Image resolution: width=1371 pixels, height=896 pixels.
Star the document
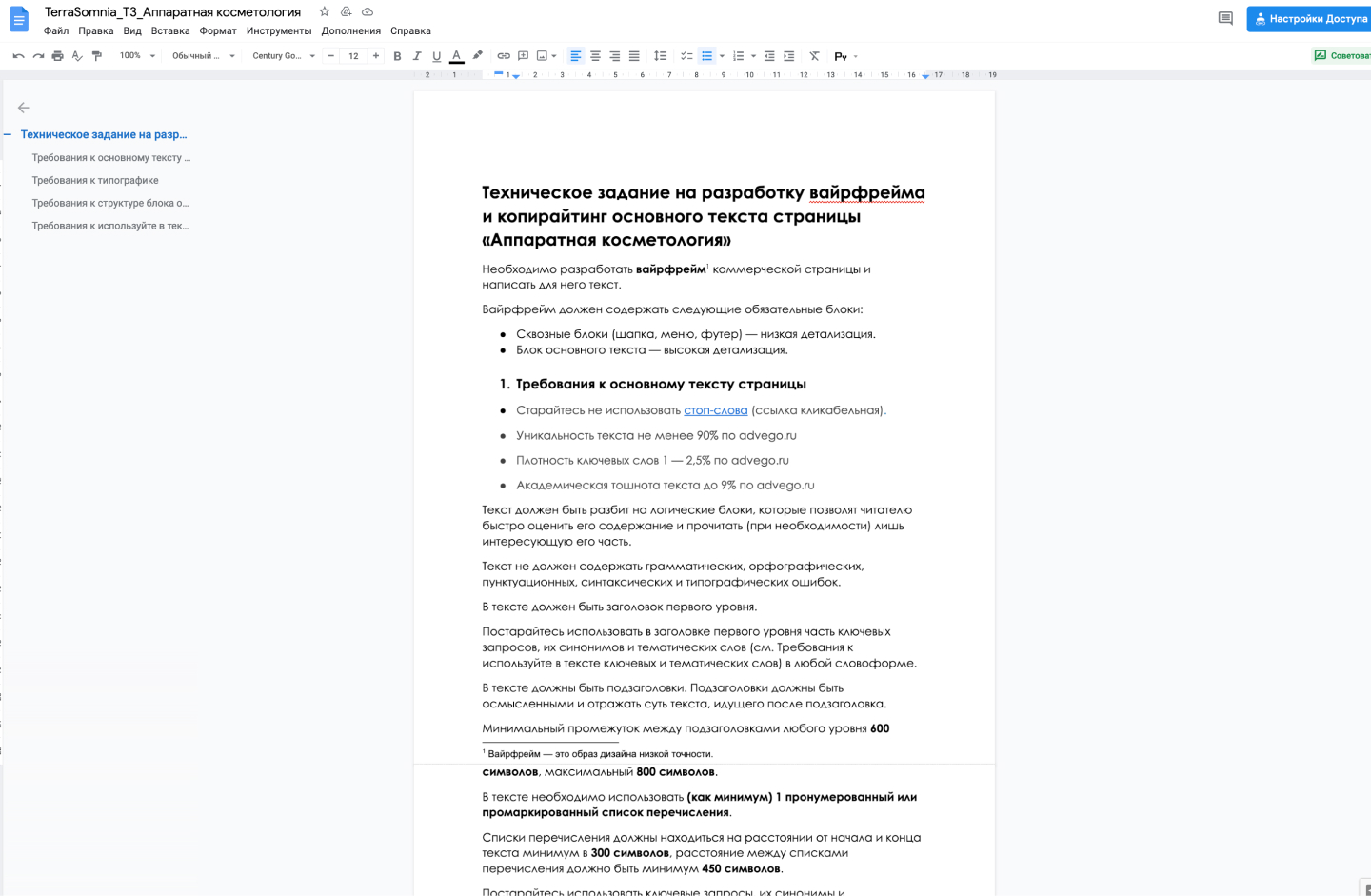325,11
